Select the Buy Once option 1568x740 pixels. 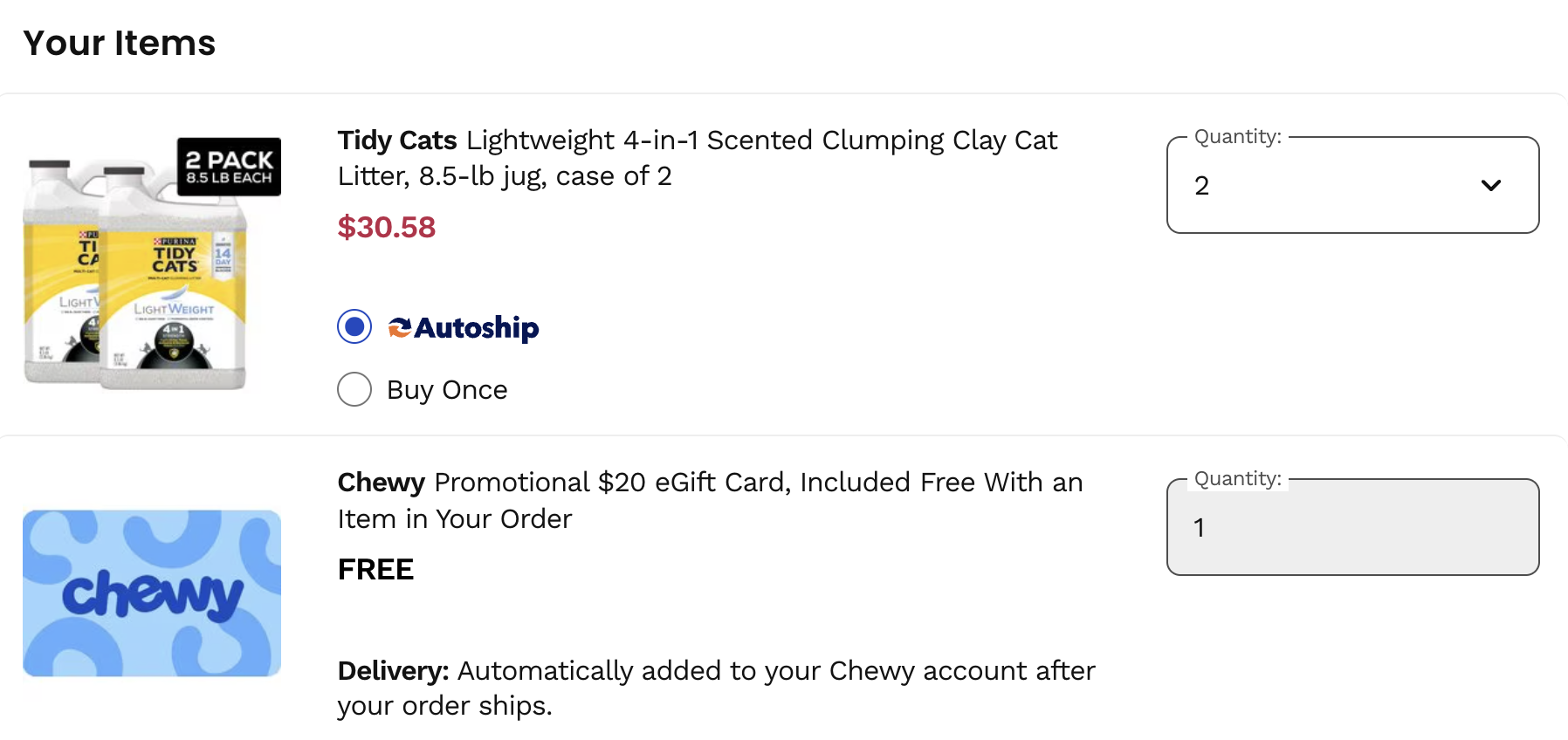coord(354,389)
